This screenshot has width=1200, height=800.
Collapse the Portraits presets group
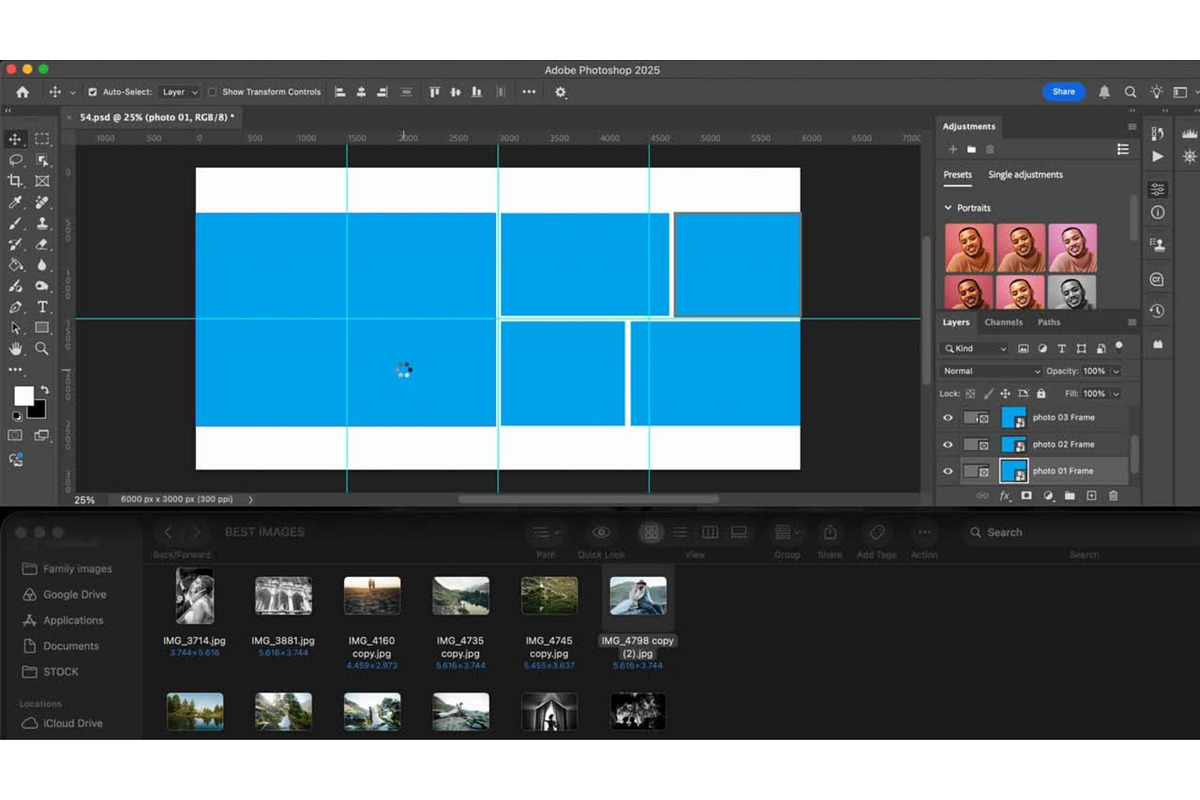click(948, 208)
